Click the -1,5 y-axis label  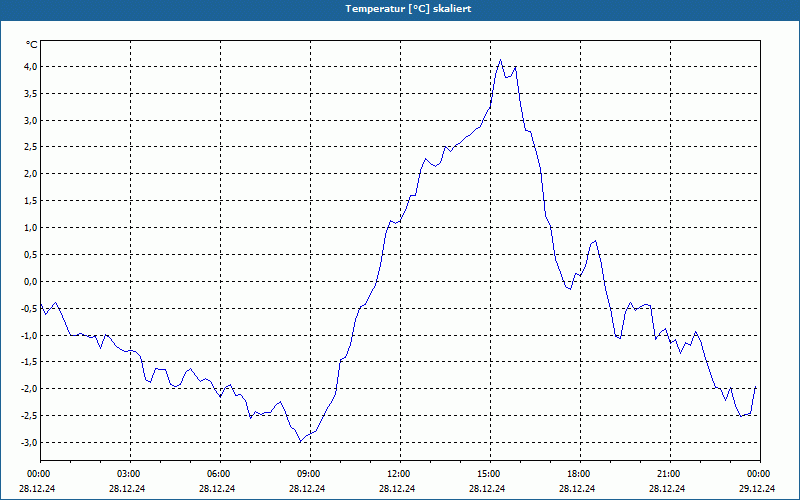28,362
